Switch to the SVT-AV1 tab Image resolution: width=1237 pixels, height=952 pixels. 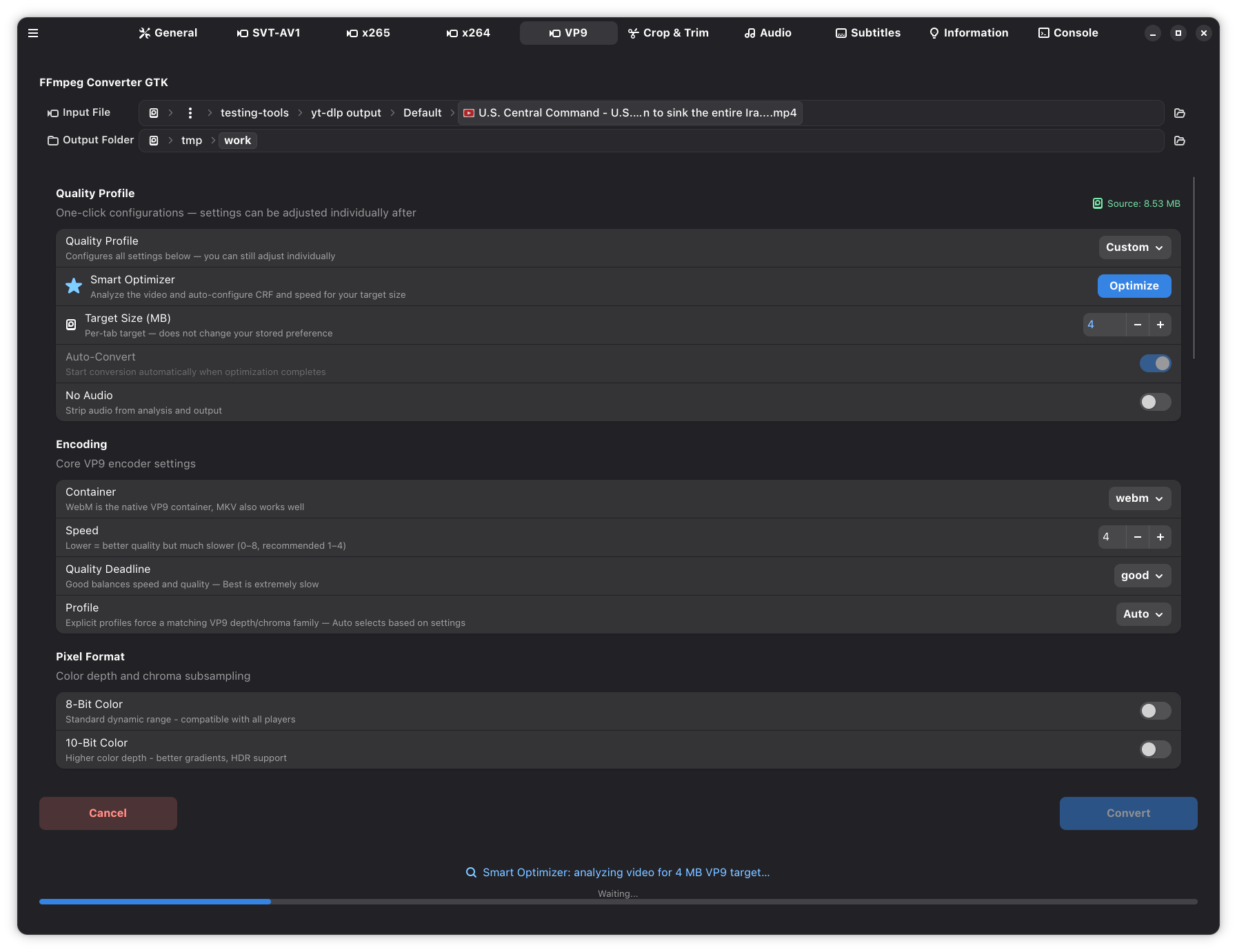268,33
